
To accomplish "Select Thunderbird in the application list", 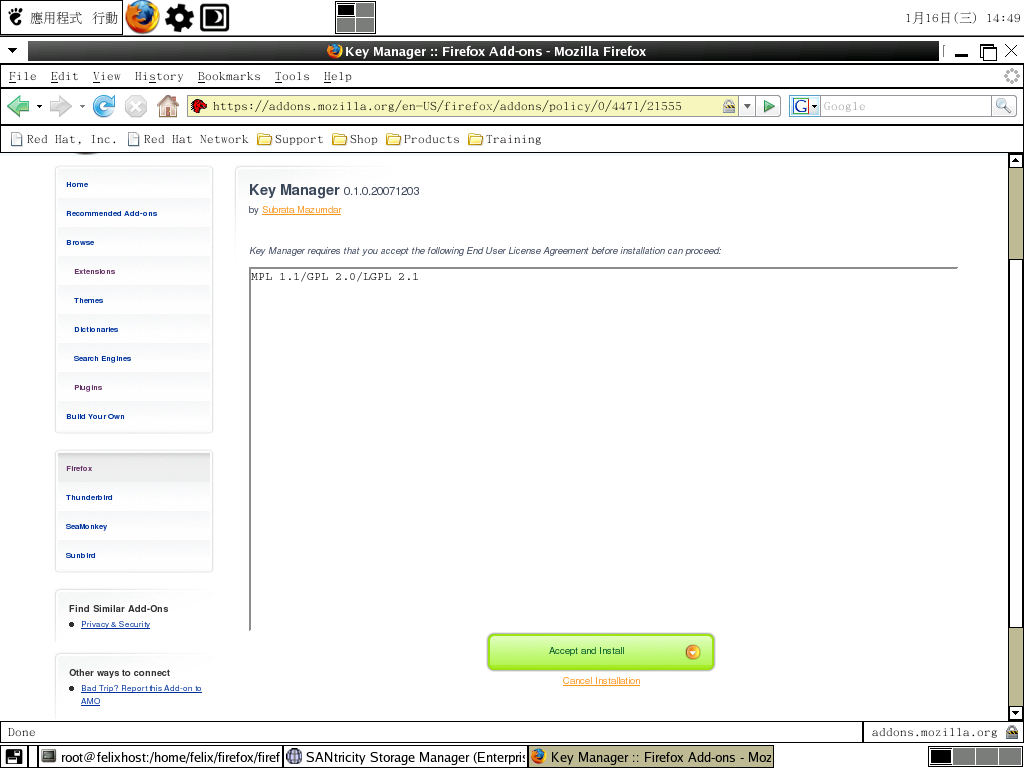I will [89, 498].
